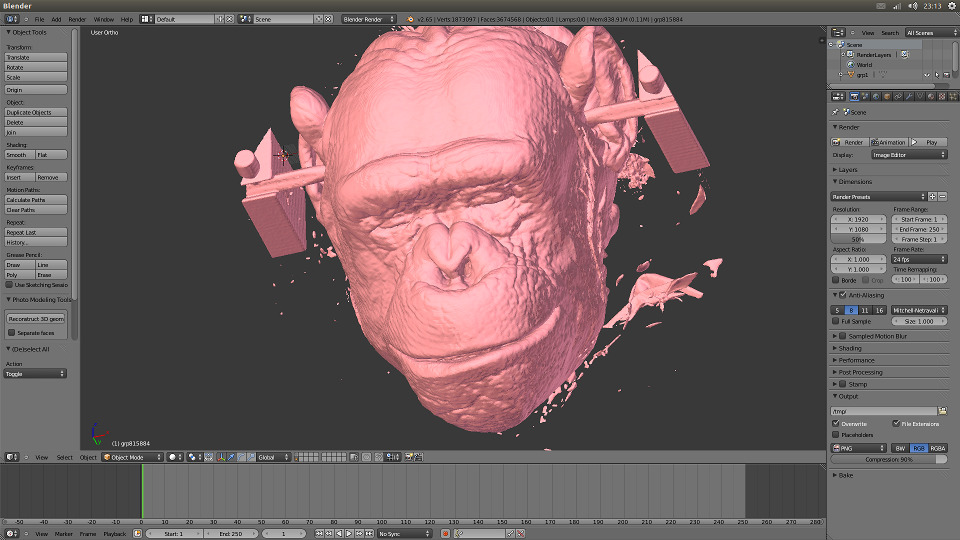The width and height of the screenshot is (960, 540).
Task: Open the No Sync dropdown
Action: pos(404,533)
